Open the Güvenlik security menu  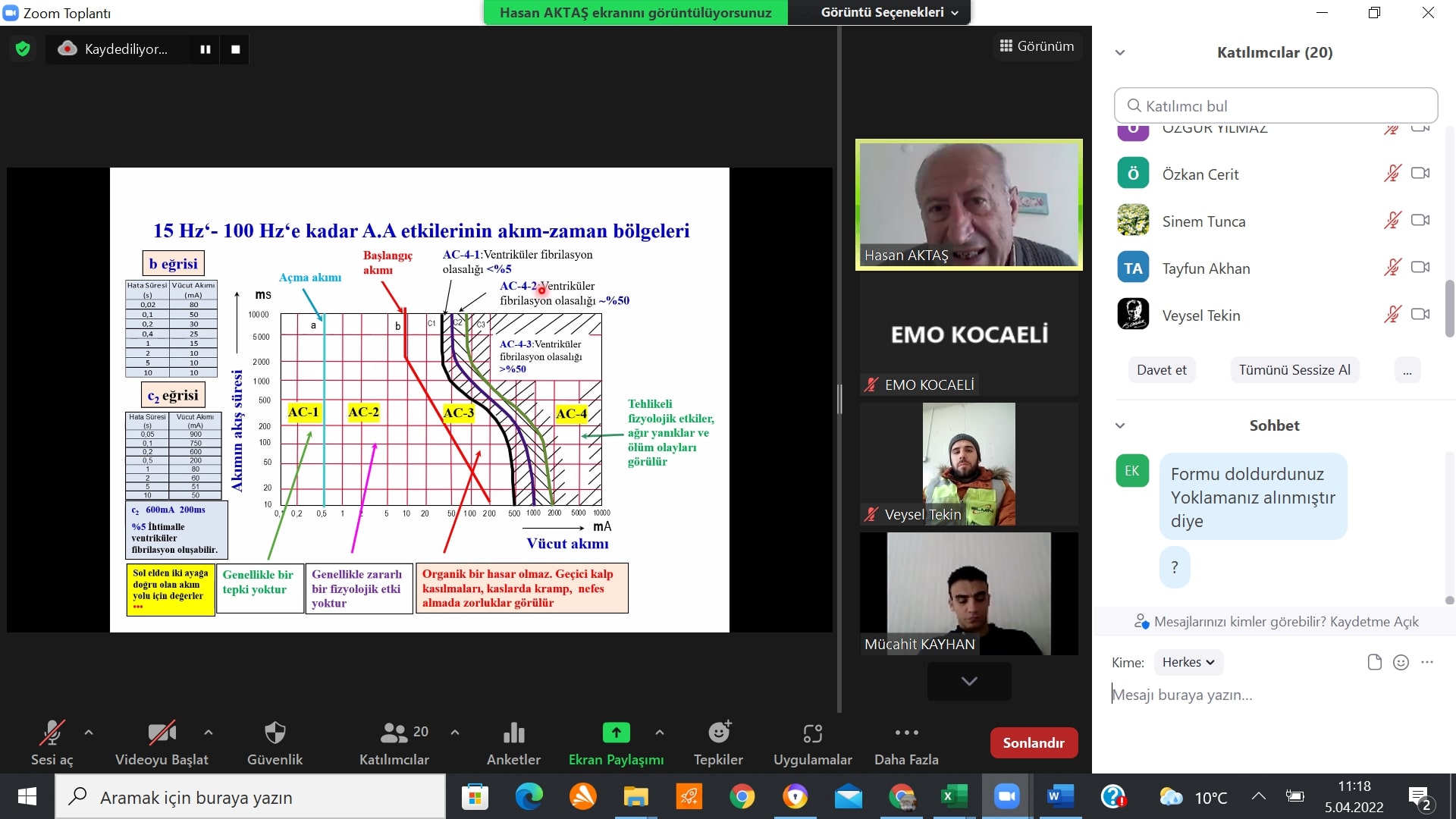click(275, 742)
